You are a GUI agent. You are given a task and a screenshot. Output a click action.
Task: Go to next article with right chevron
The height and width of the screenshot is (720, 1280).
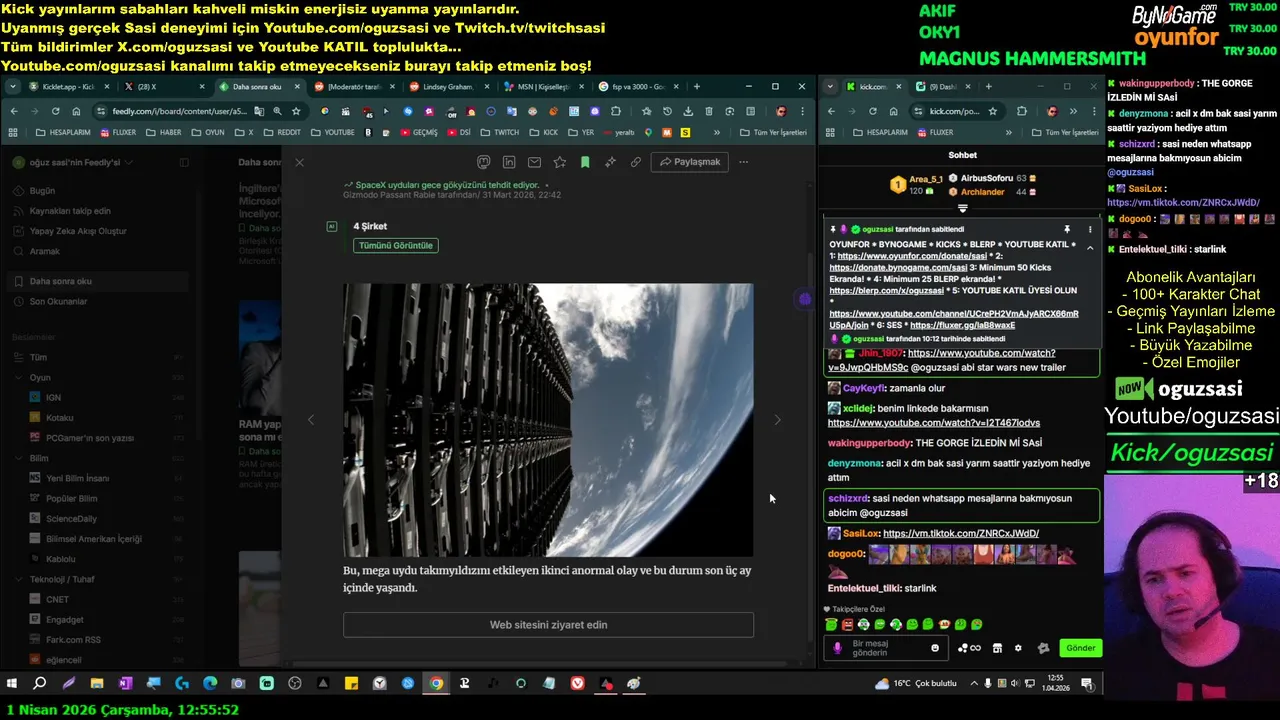tap(777, 420)
